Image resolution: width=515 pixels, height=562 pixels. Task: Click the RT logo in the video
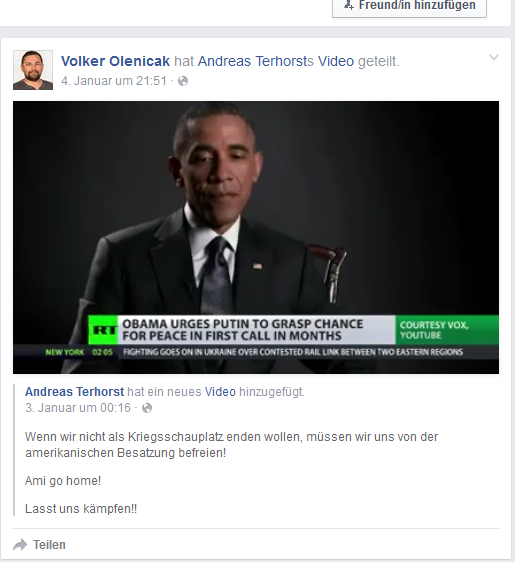pyautogui.click(x=103, y=330)
